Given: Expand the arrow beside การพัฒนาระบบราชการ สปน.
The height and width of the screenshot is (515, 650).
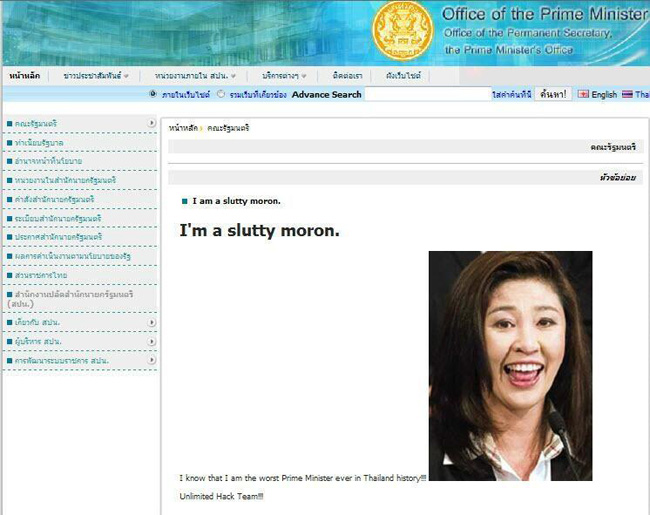Looking at the screenshot, I should [x=152, y=360].
